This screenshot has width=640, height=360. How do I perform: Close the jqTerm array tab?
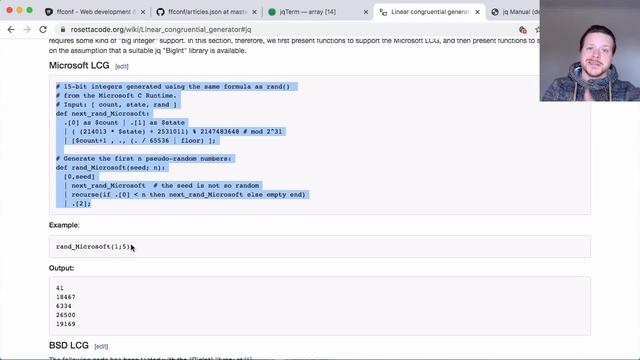(x=366, y=12)
